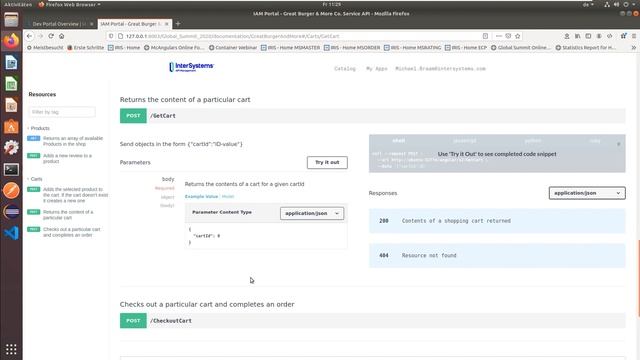Open the Firefox hamburger menu
The image size is (640, 360).
(x=634, y=36)
